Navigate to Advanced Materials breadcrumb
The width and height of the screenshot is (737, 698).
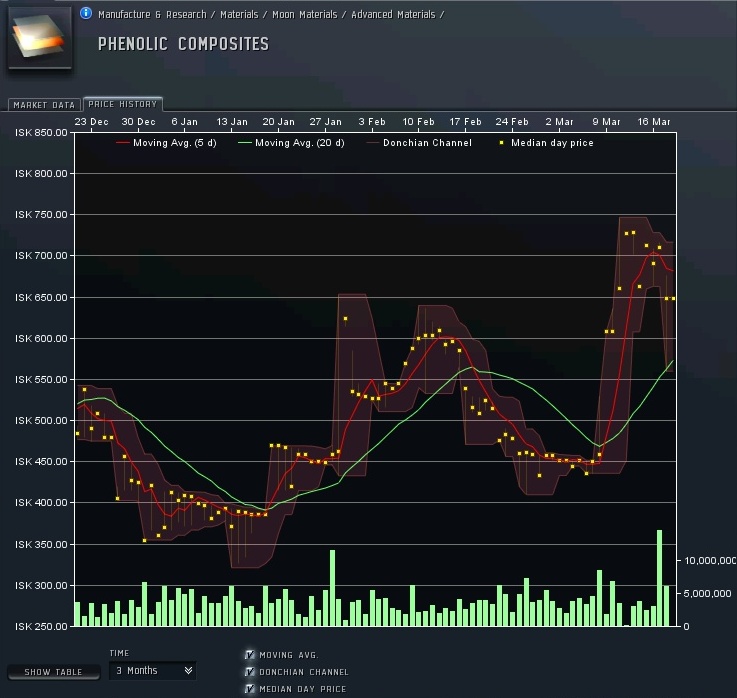[393, 15]
